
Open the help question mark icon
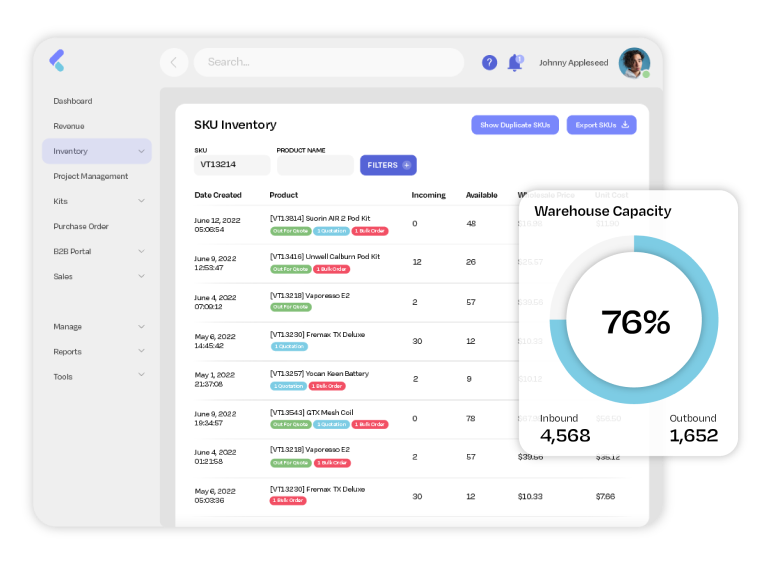click(x=489, y=62)
